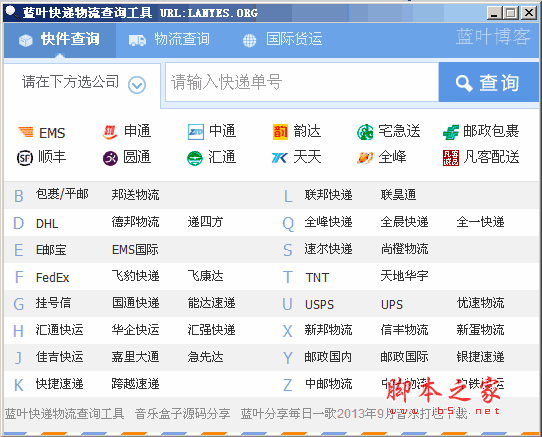The image size is (542, 437).
Task: Click the 天天 TK logo icon
Action: pos(280,158)
